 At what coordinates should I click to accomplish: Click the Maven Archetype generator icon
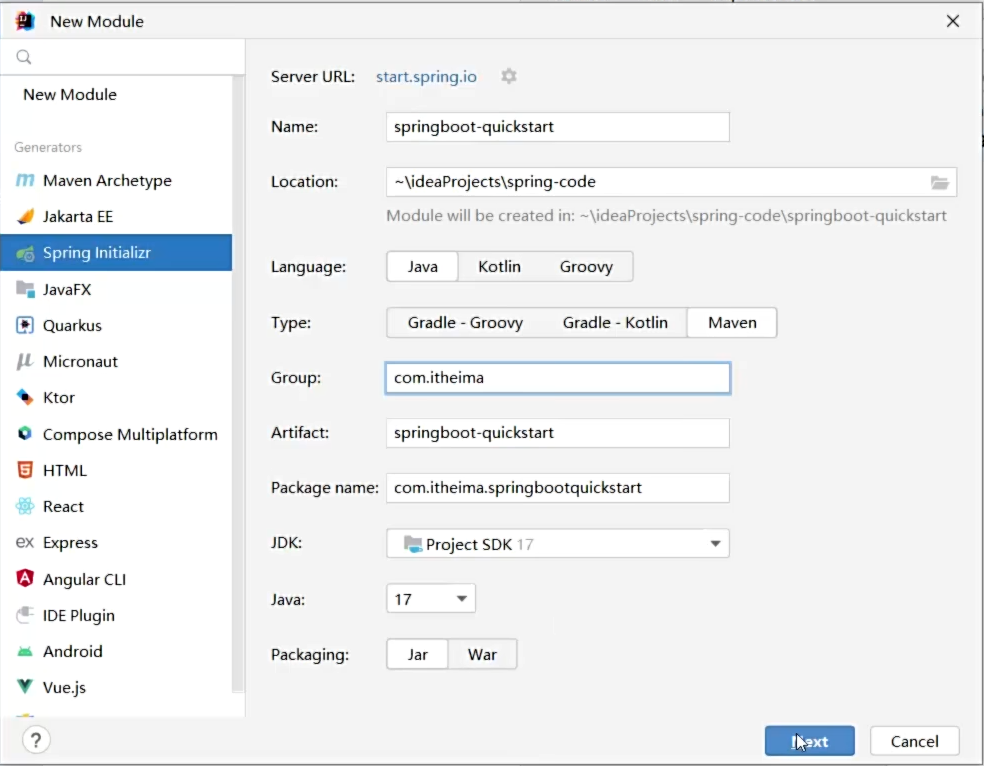click(24, 181)
